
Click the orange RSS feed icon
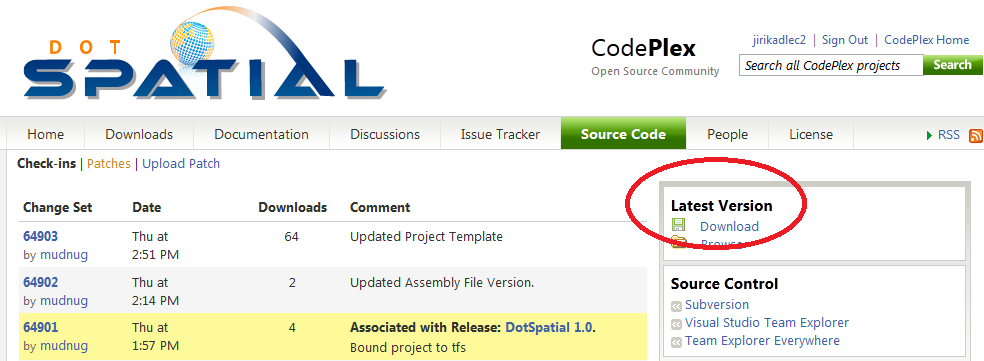pos(976,135)
